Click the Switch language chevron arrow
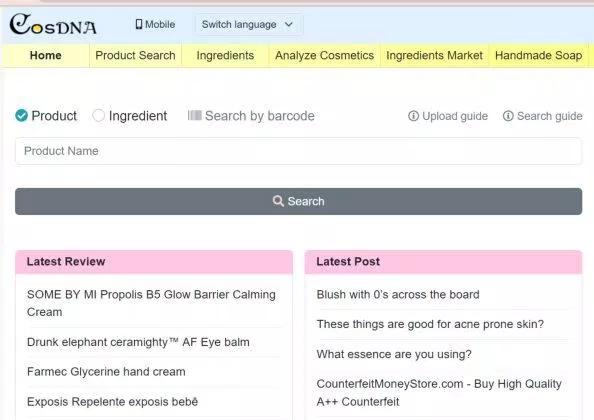Image resolution: width=594 pixels, height=420 pixels. pyautogui.click(x=289, y=25)
